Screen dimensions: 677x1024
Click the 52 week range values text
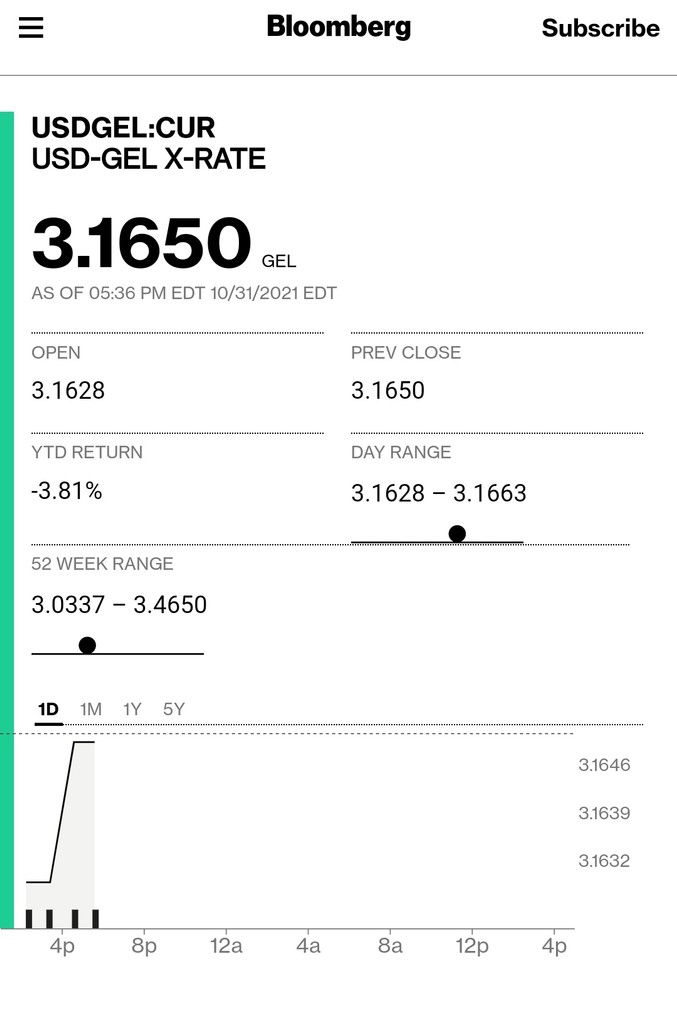point(119,605)
